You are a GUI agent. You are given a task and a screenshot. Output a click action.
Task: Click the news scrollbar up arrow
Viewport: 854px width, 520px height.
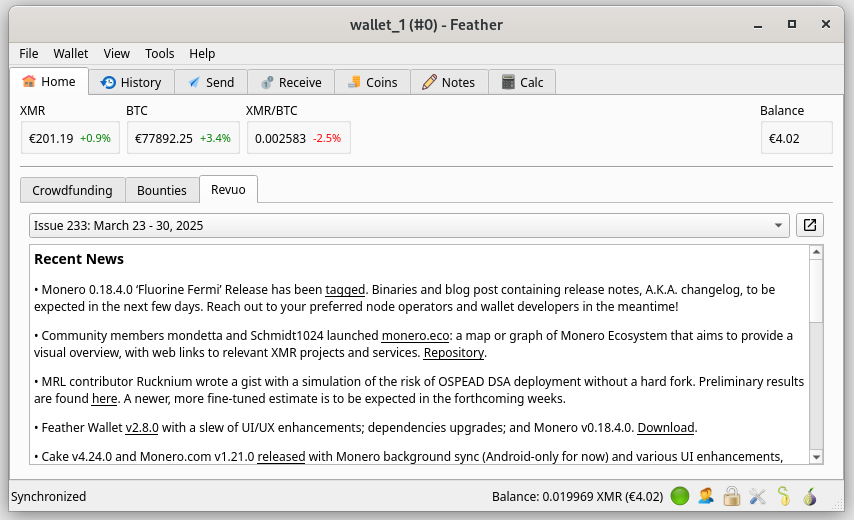coord(816,252)
